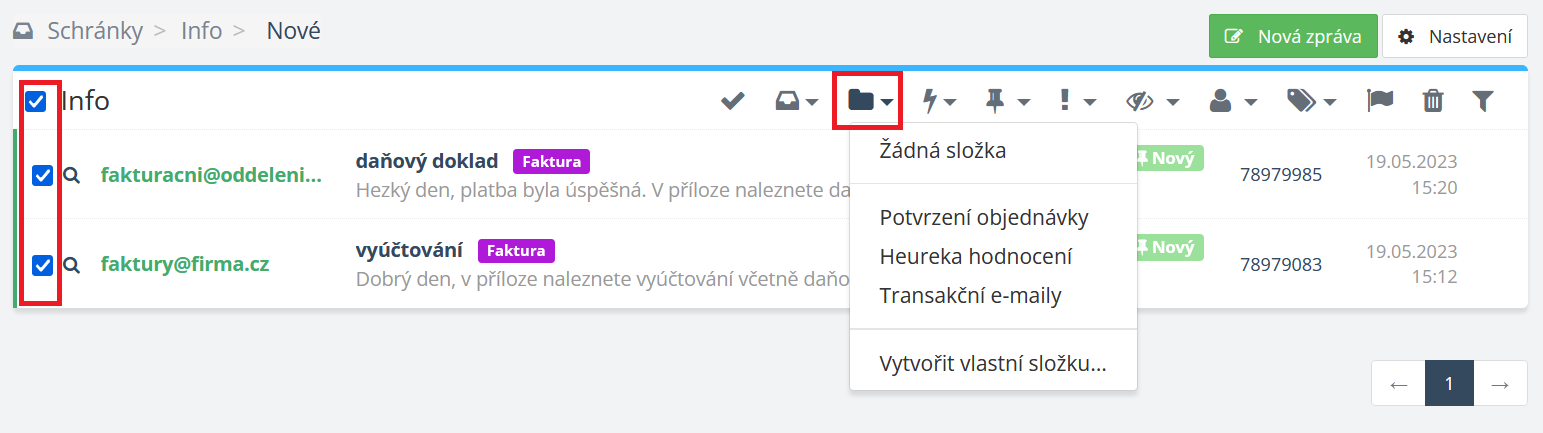Open Nastavení settings button
The height and width of the screenshot is (433, 1543).
[1454, 37]
